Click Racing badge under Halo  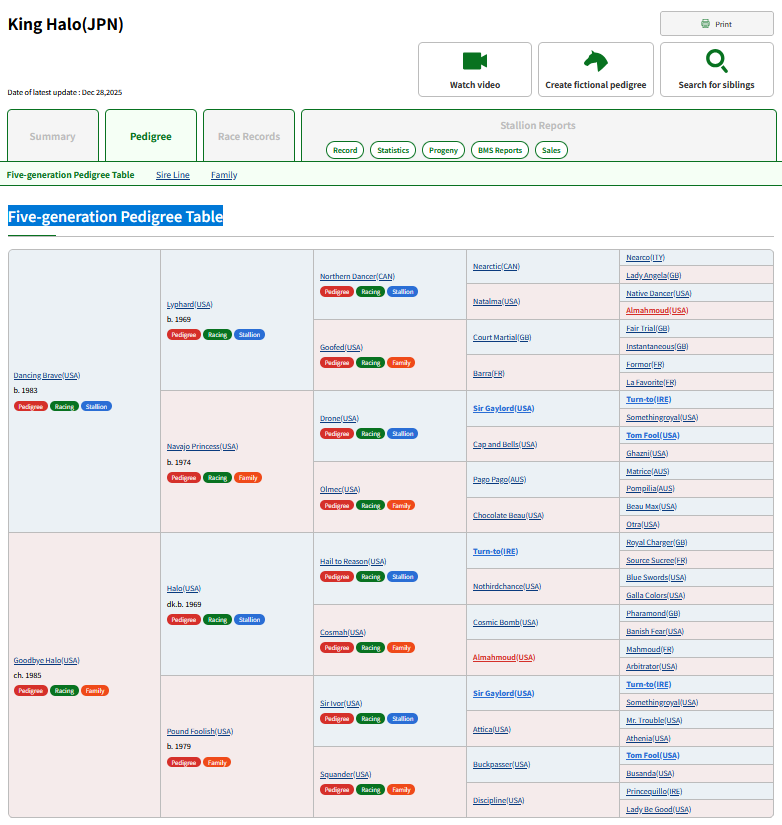217,620
